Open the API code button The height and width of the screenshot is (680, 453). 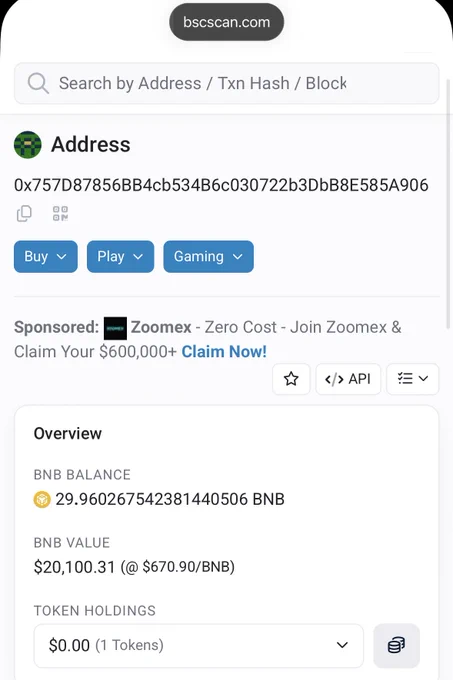click(348, 379)
